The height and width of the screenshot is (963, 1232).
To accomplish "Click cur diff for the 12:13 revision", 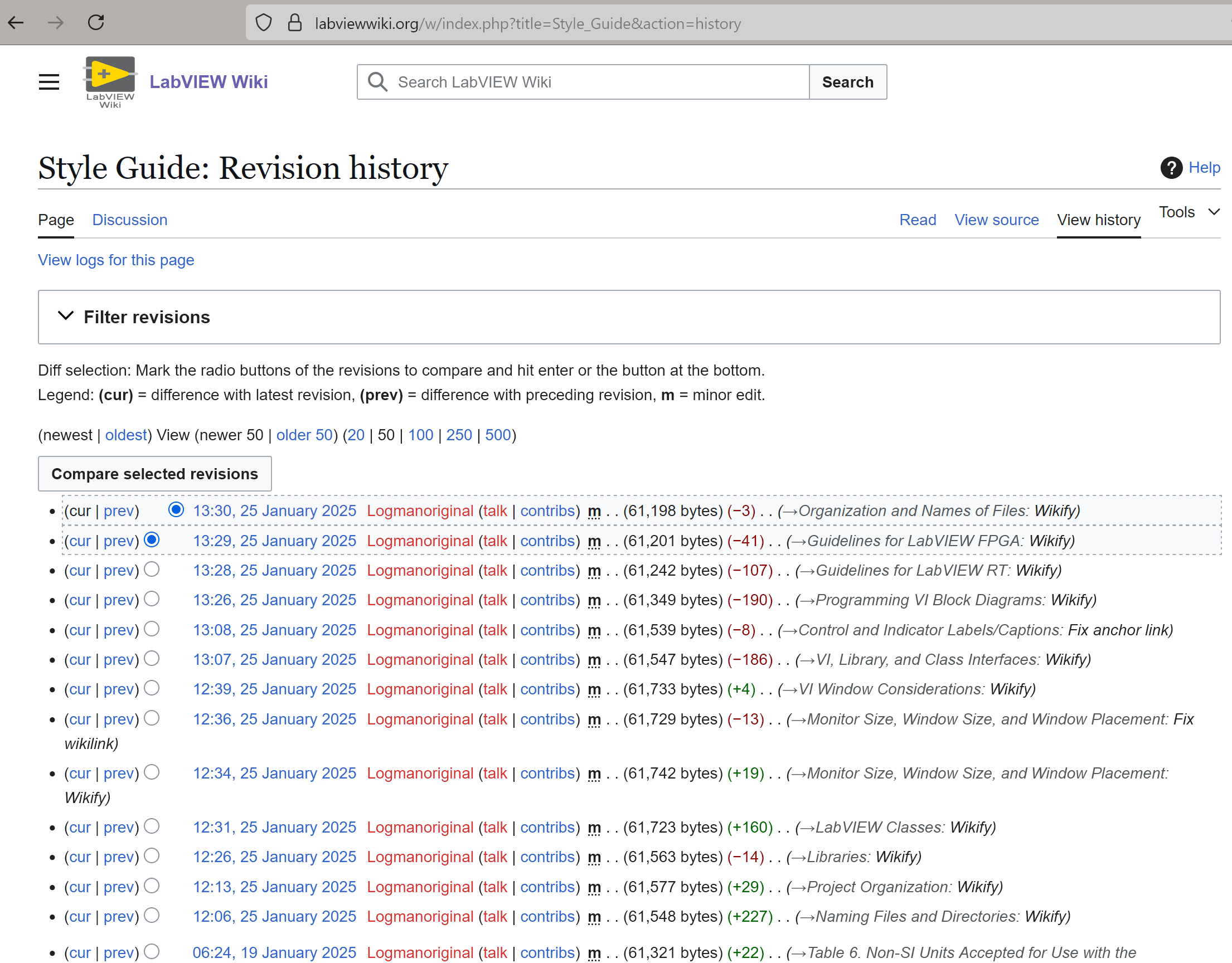I will 80,887.
